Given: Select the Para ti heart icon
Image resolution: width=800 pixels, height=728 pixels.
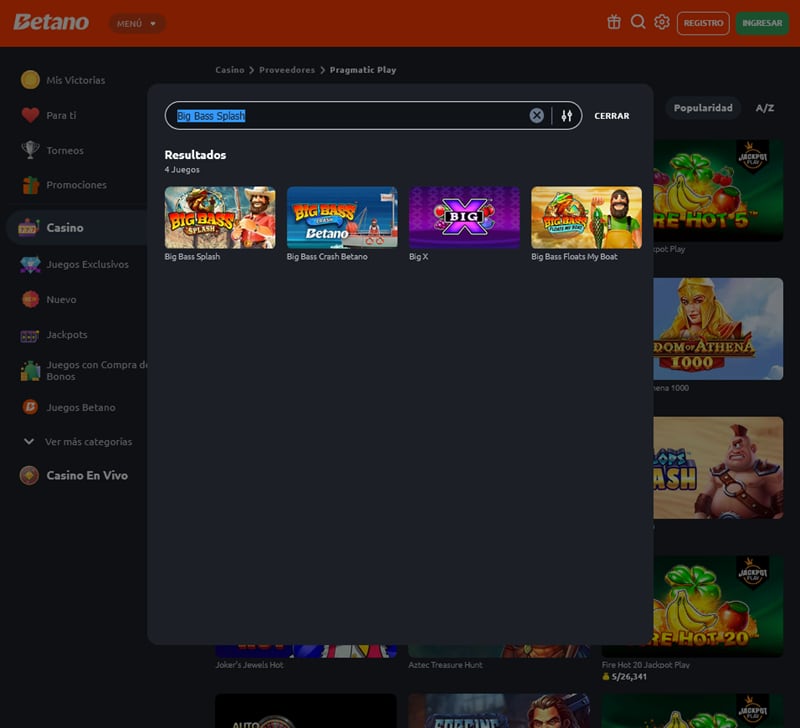Looking at the screenshot, I should click(x=30, y=115).
